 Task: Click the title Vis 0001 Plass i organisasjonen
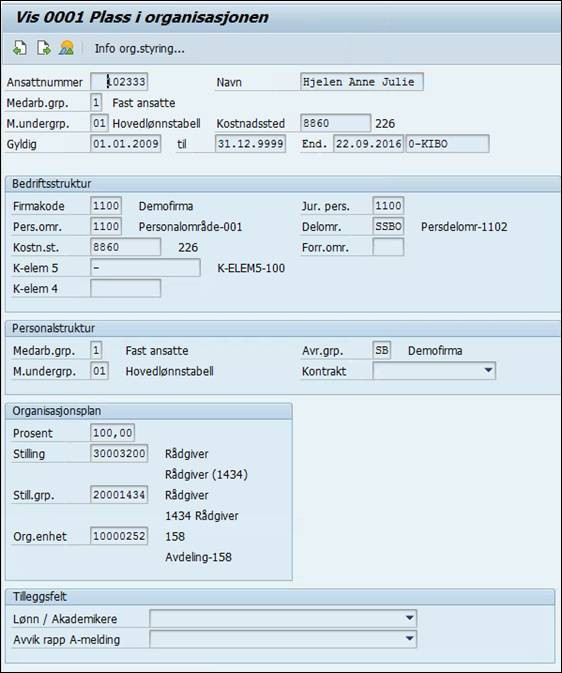[142, 17]
